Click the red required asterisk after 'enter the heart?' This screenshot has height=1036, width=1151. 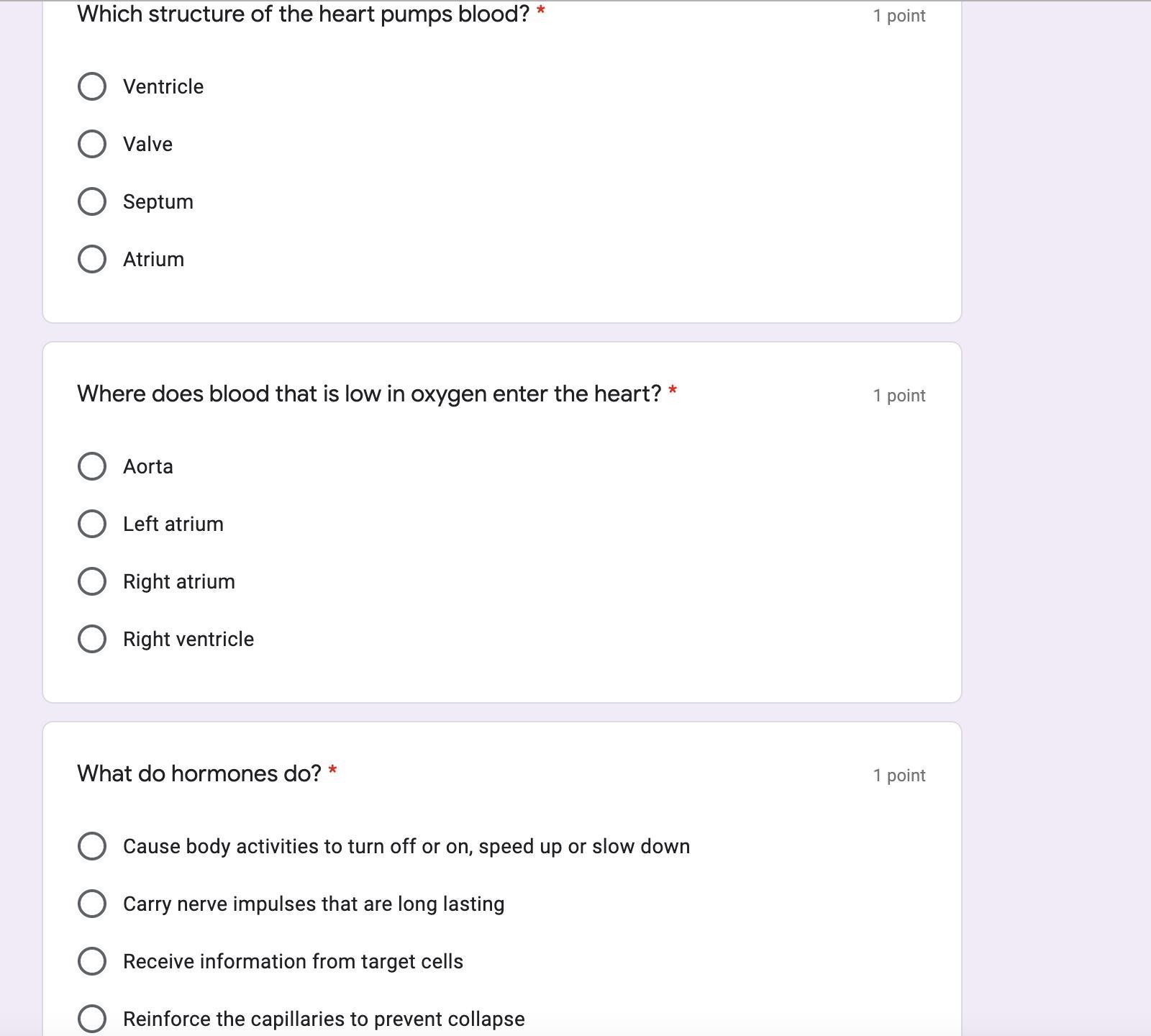tap(673, 391)
